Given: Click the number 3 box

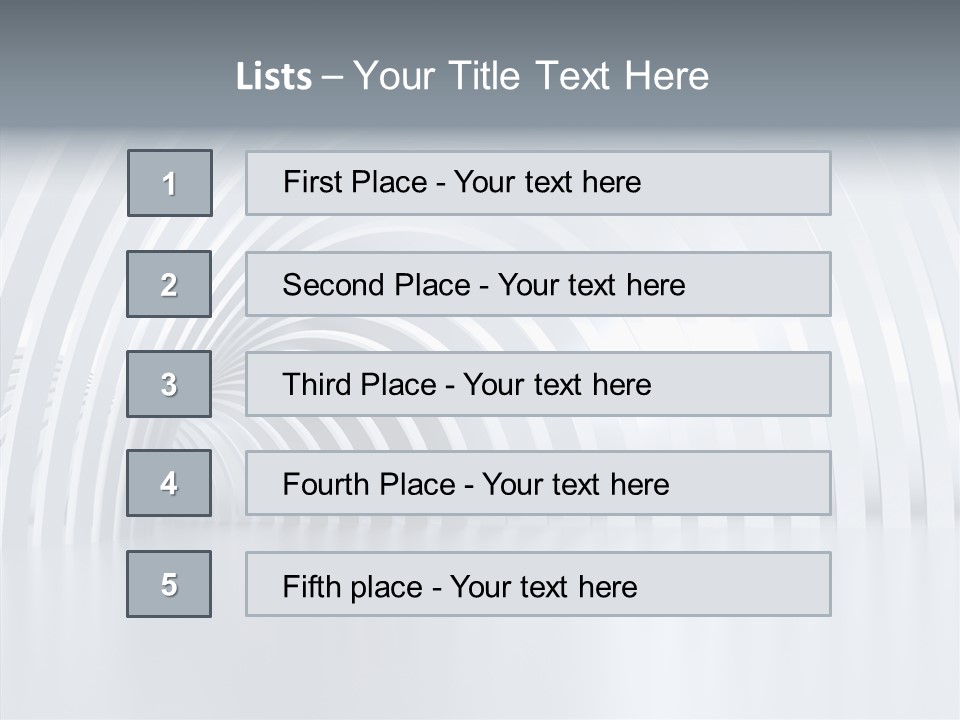Looking at the screenshot, I should click(169, 384).
